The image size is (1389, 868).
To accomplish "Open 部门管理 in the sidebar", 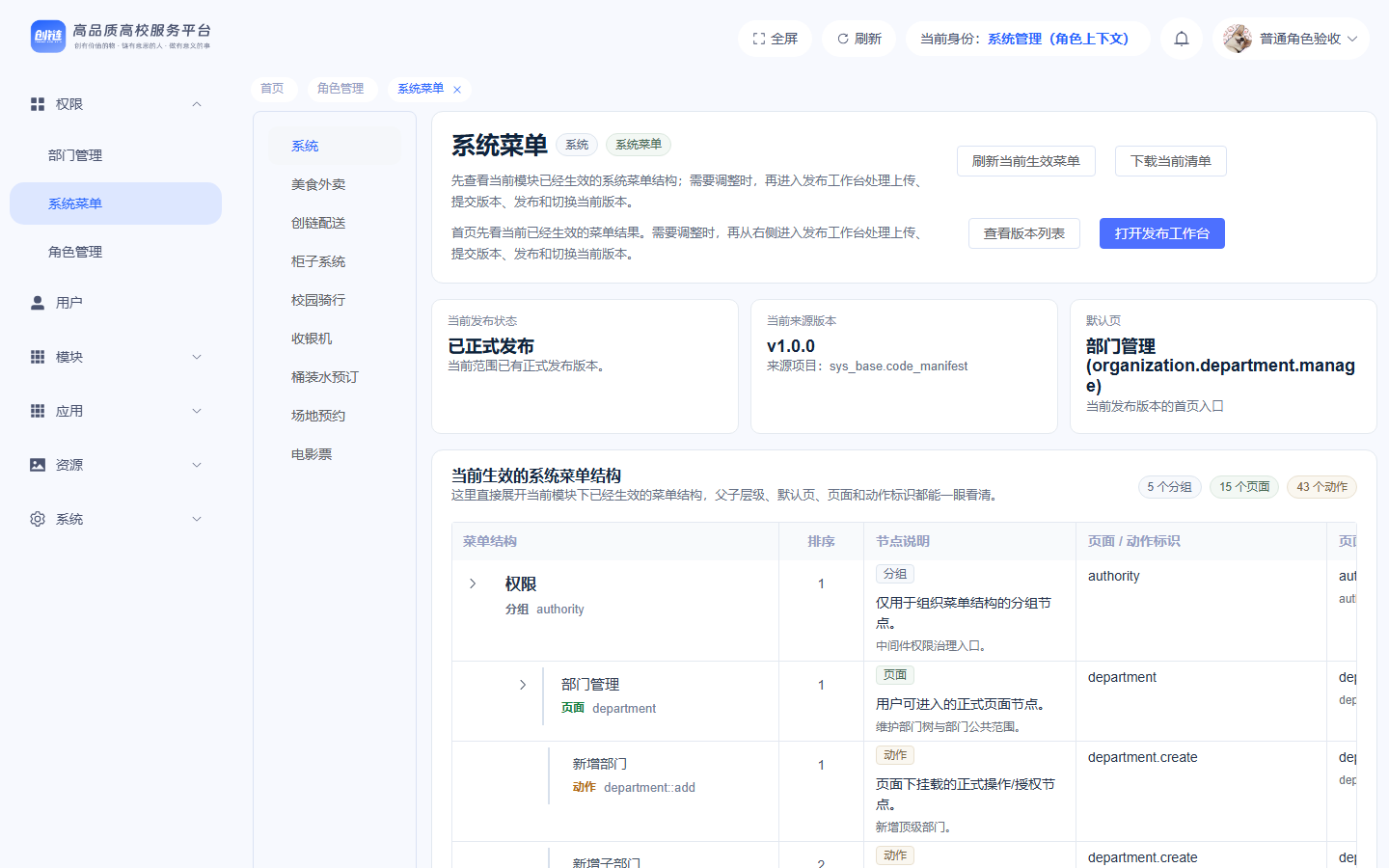I will click(116, 155).
